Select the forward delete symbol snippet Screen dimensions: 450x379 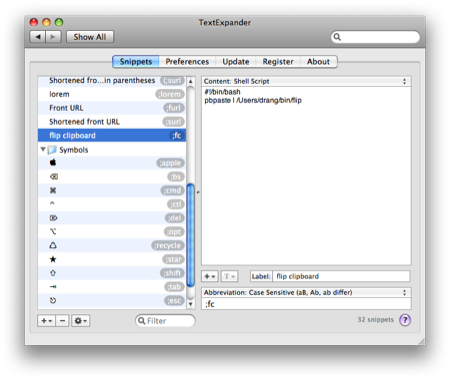(112, 218)
